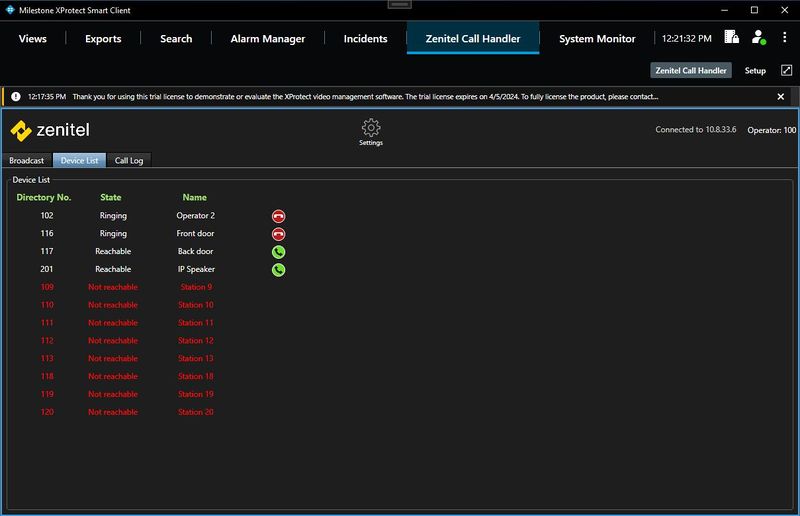Click the IP Speaker name
800x516 pixels.
[196, 269]
